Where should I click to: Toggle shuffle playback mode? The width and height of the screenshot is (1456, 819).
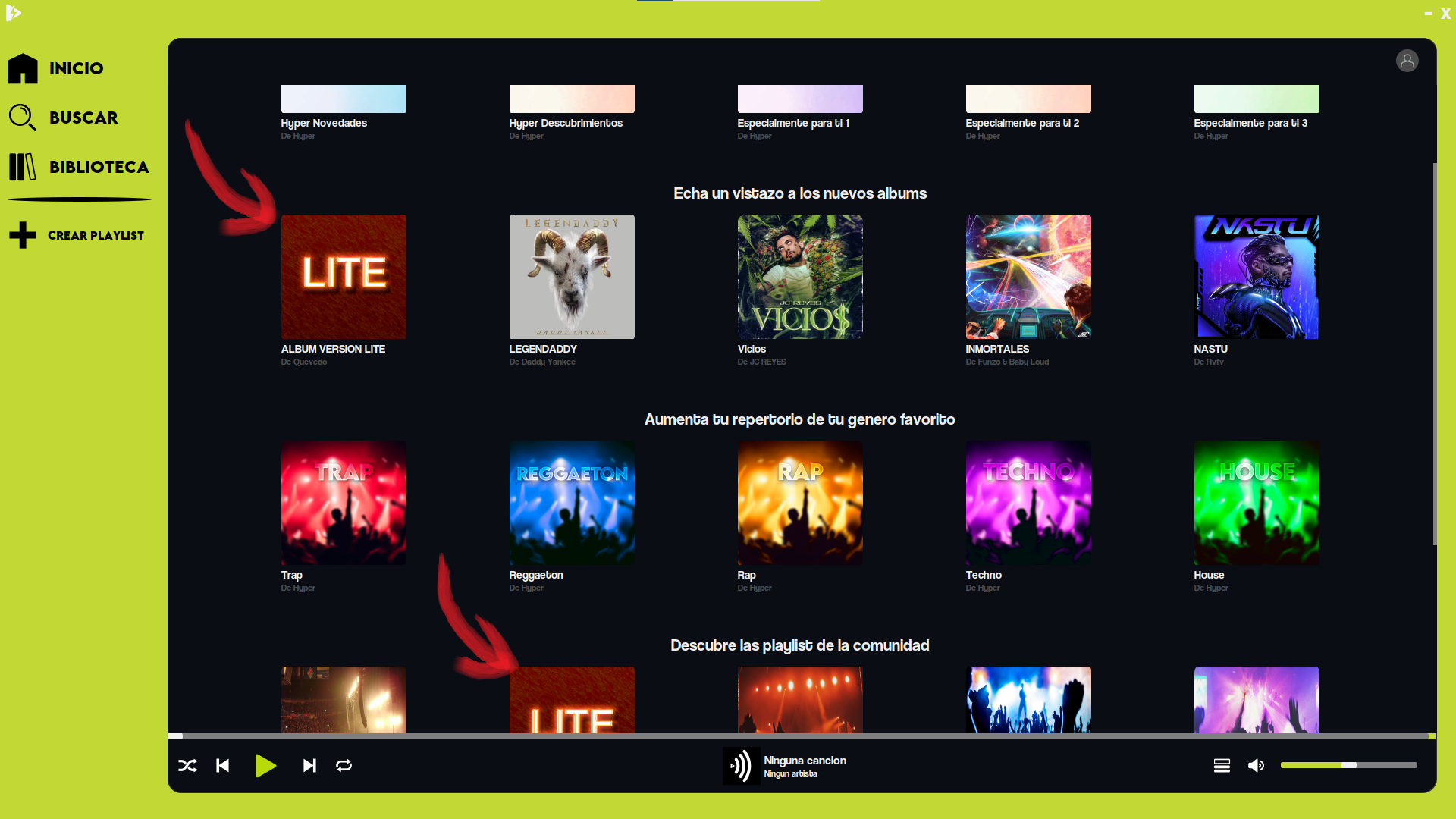click(x=187, y=766)
